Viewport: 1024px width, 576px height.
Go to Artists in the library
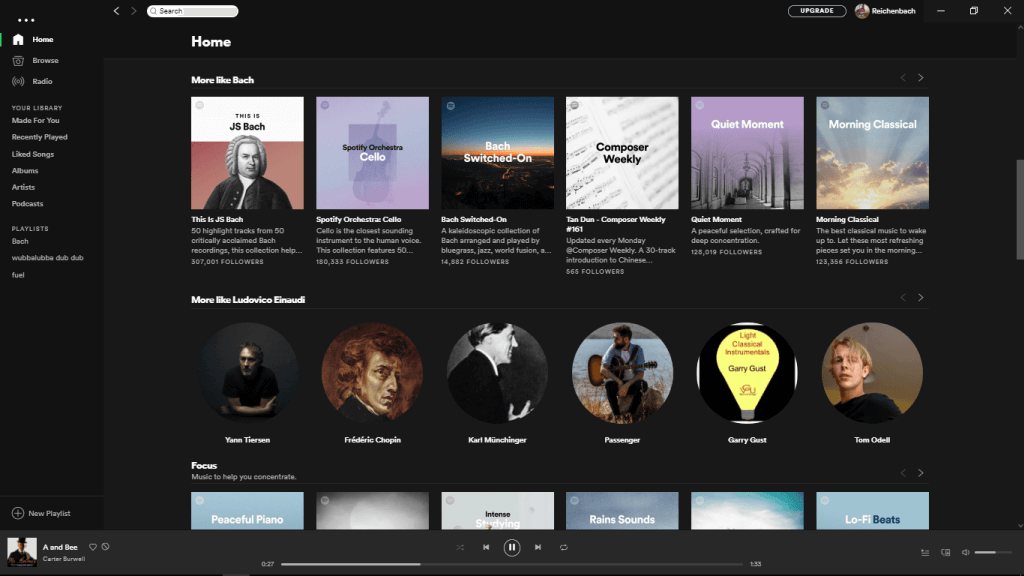(x=23, y=187)
